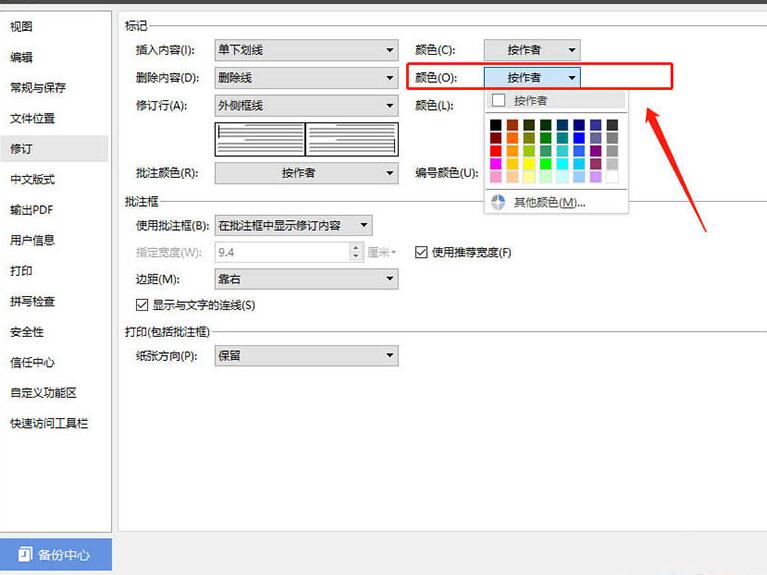Pick the magenta swatch
This screenshot has width=767, height=575.
coord(496,163)
